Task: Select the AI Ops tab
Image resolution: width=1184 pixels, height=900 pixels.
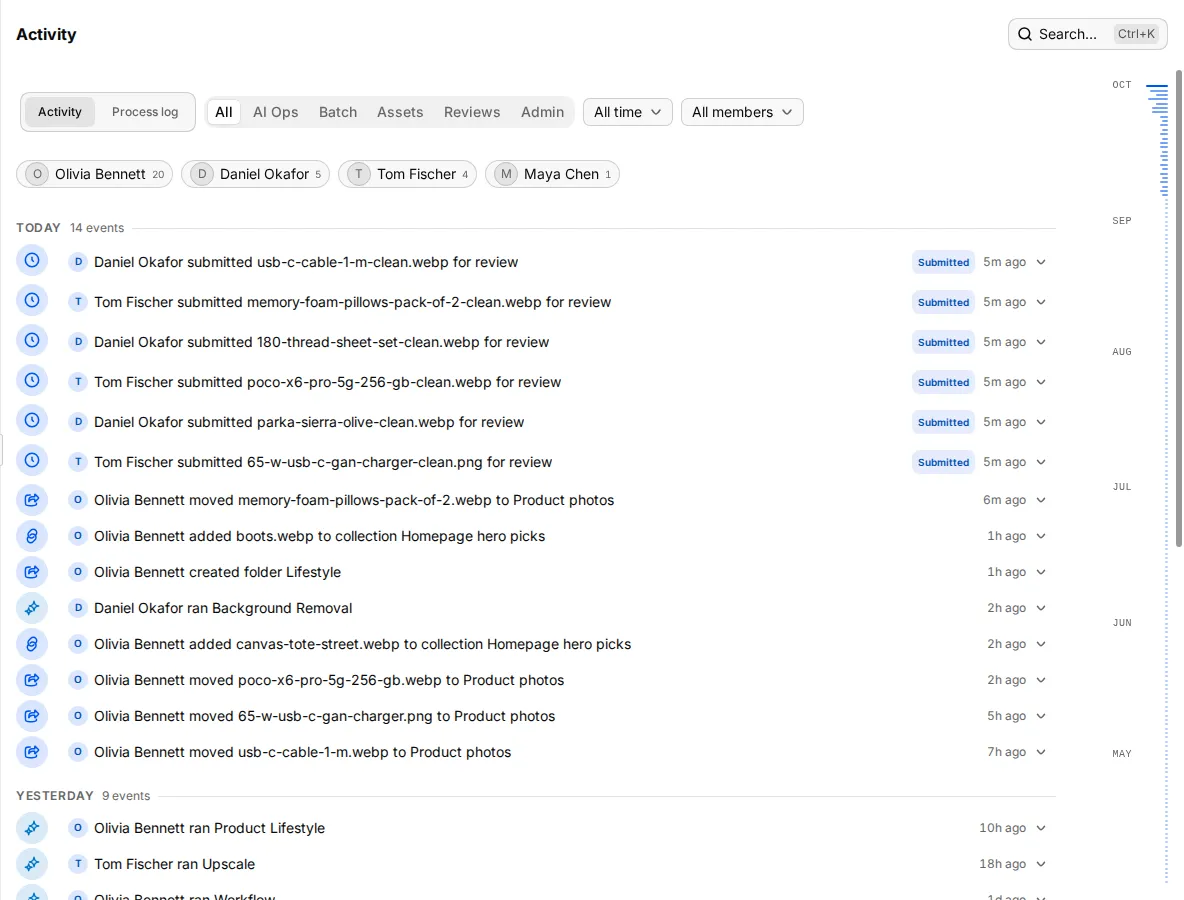Action: (x=276, y=112)
